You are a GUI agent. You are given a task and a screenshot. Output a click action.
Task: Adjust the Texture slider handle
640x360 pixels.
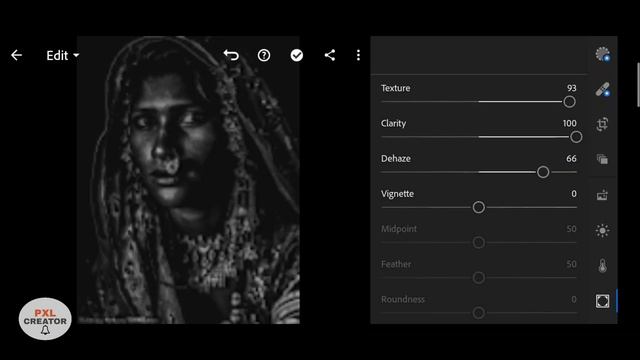569,102
